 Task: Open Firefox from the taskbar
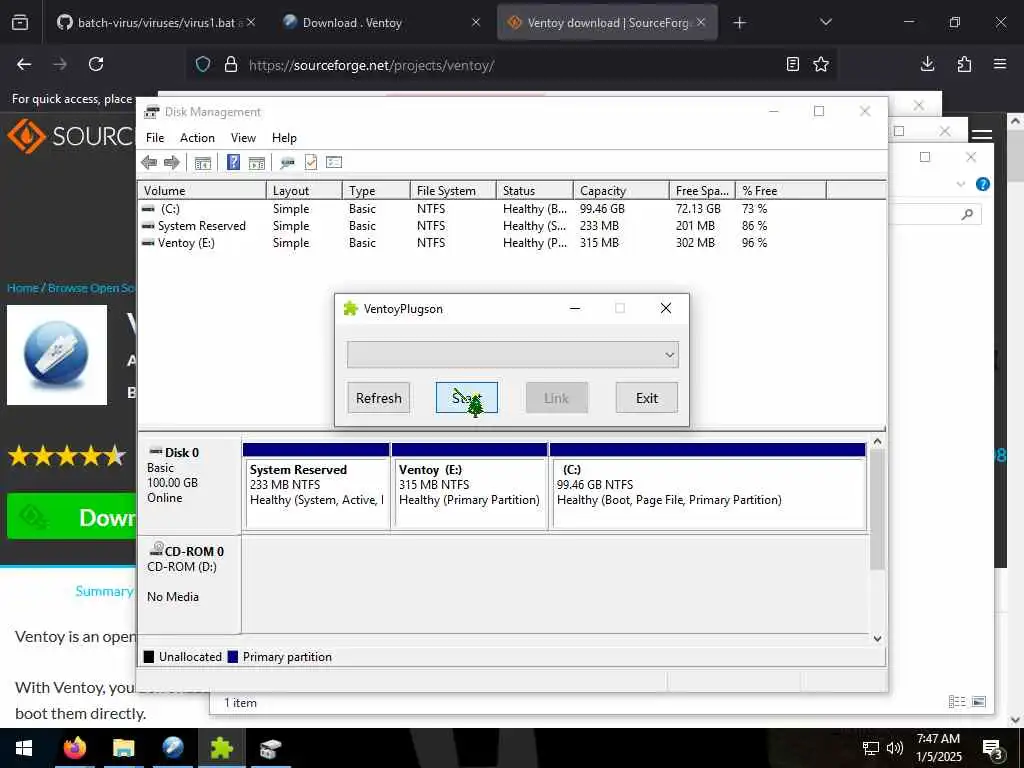[x=74, y=748]
